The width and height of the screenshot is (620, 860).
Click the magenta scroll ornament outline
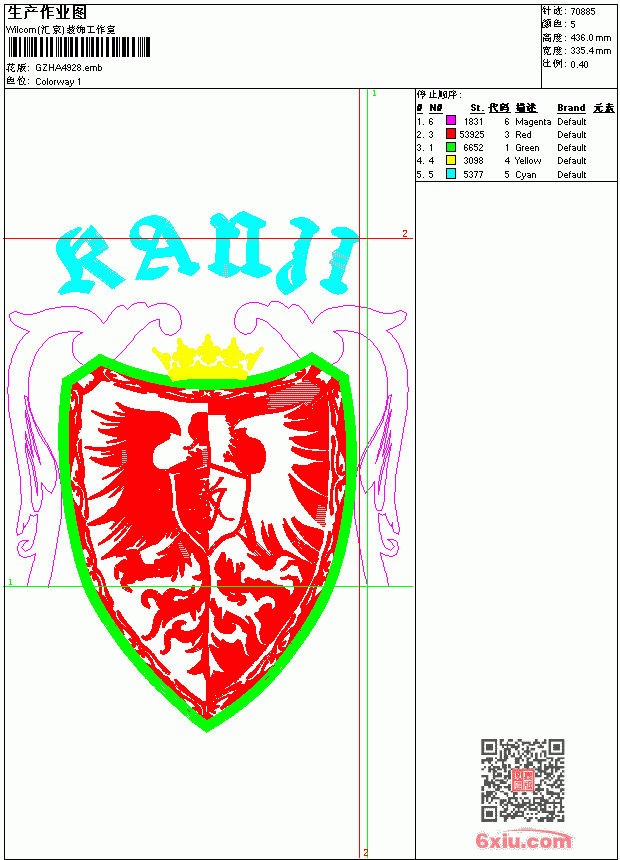point(44,439)
